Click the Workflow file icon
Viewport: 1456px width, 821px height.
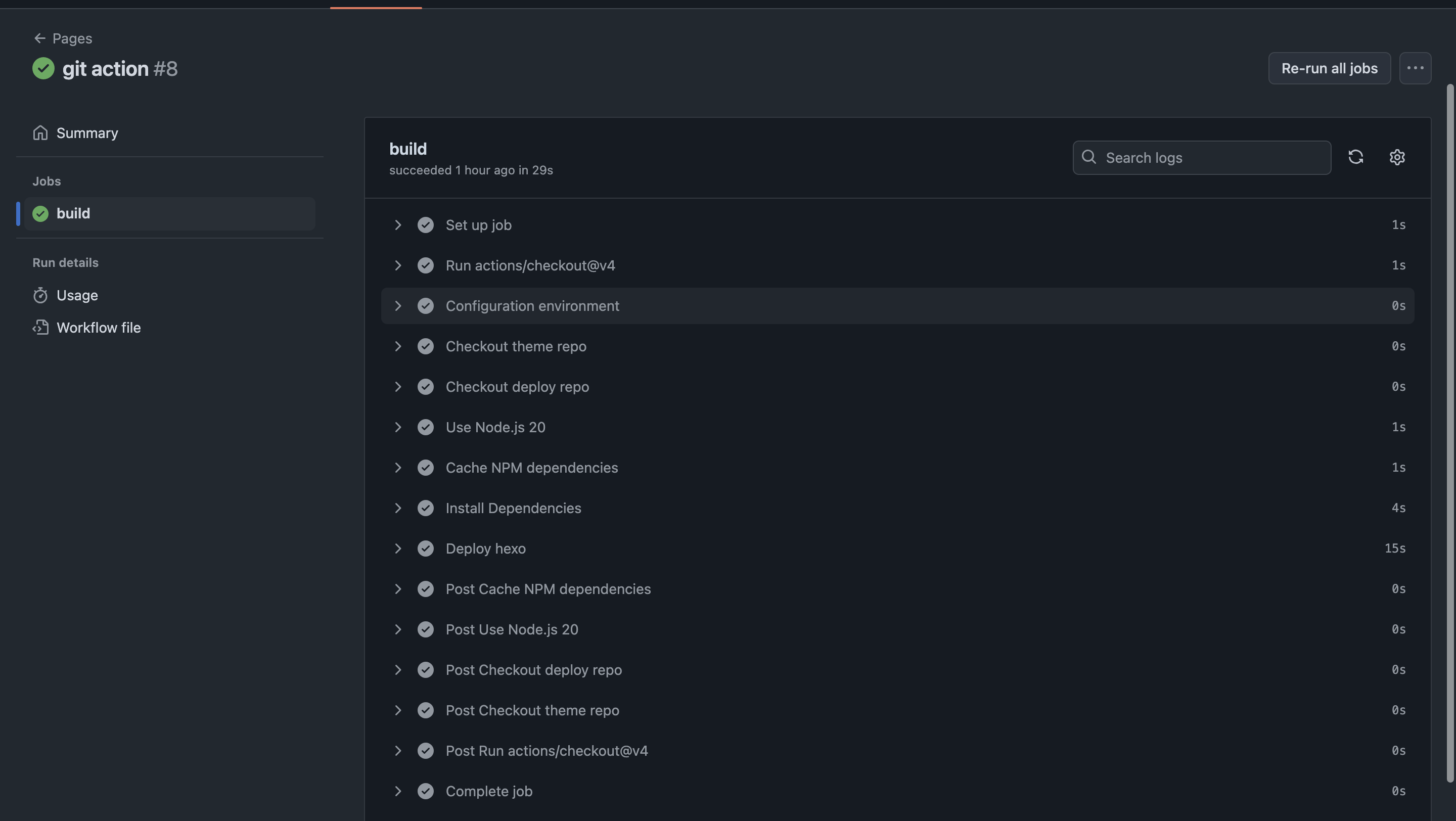40,328
